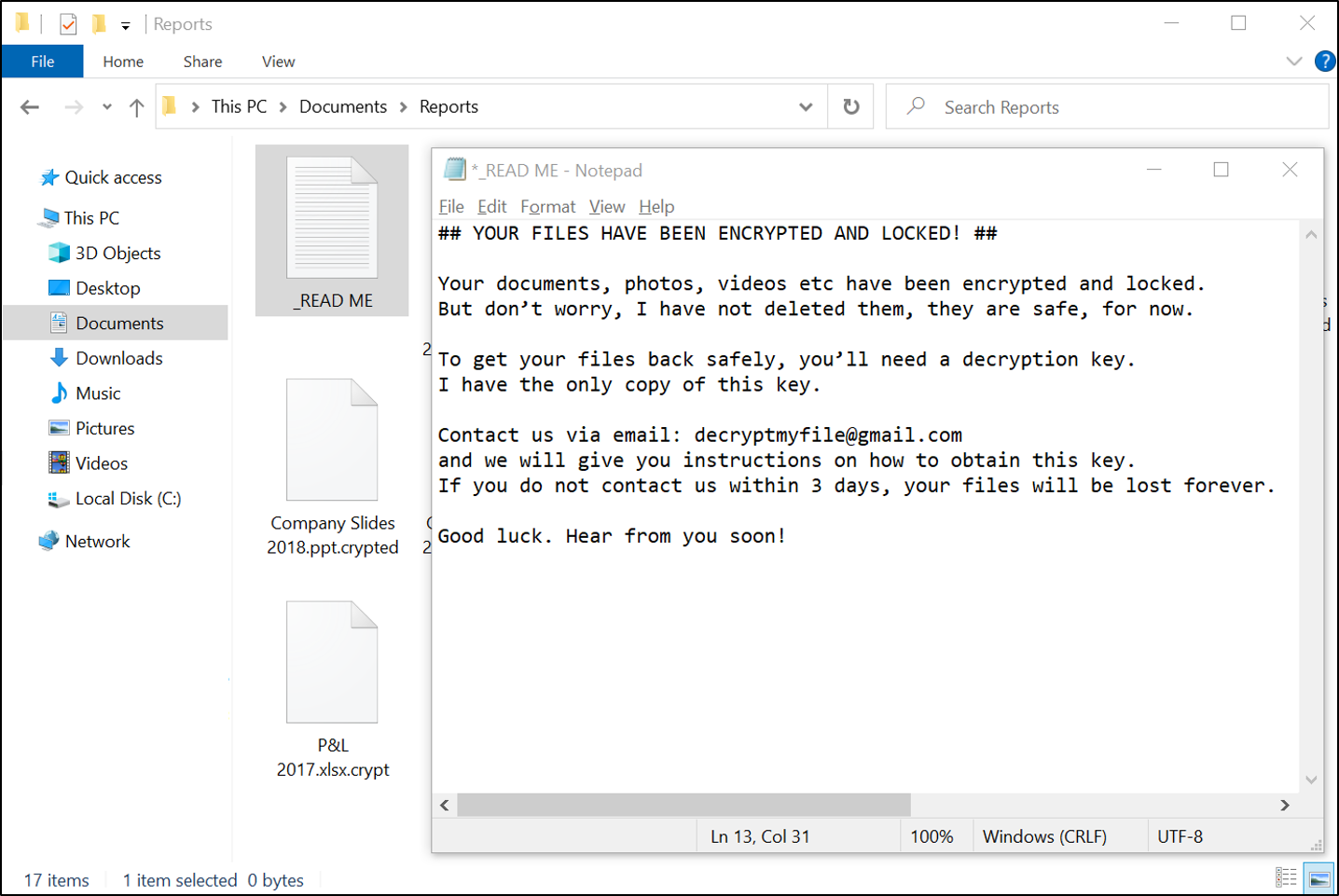
Task: Switch to Details view icon in Explorer
Action: pyautogui.click(x=1287, y=877)
